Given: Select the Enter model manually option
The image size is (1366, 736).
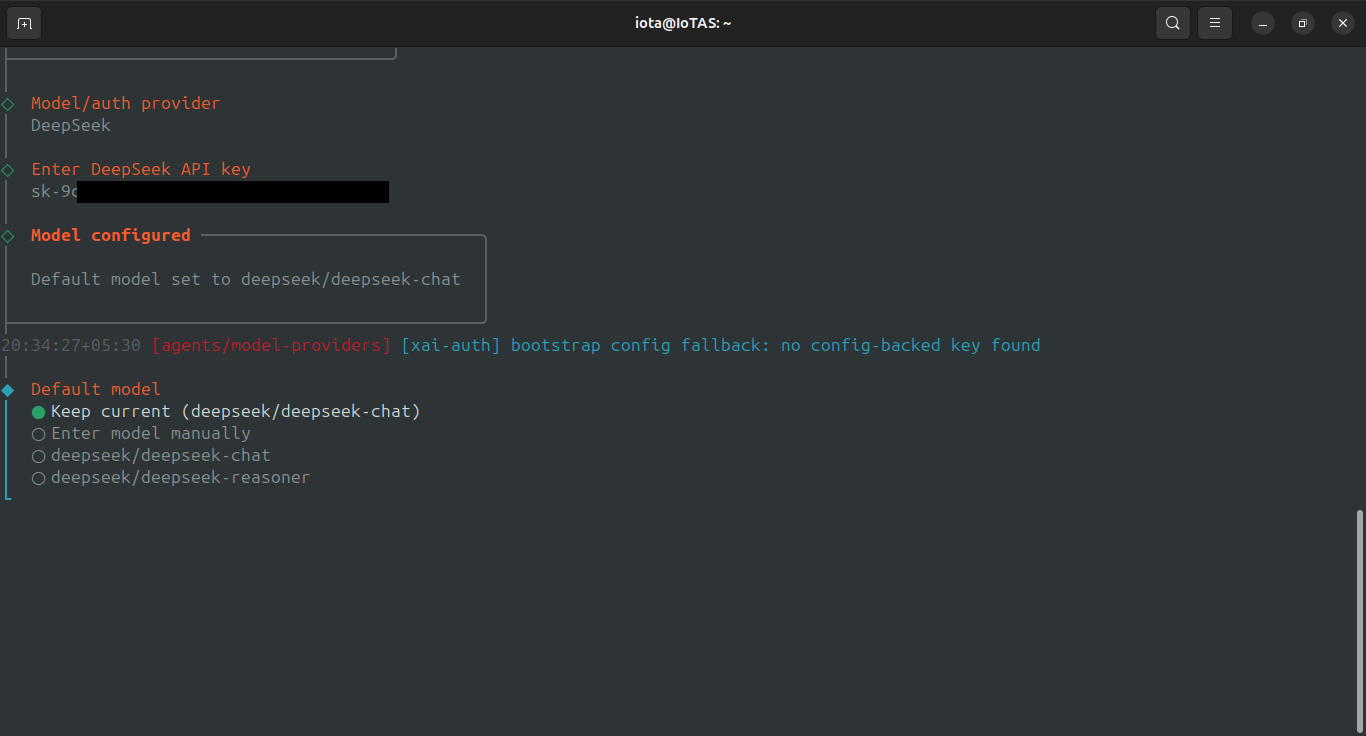Looking at the screenshot, I should click(150, 433).
